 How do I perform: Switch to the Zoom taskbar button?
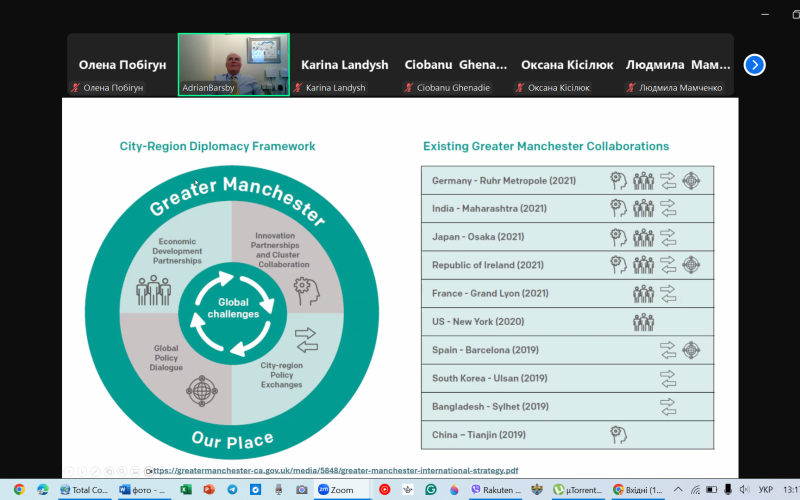342,490
